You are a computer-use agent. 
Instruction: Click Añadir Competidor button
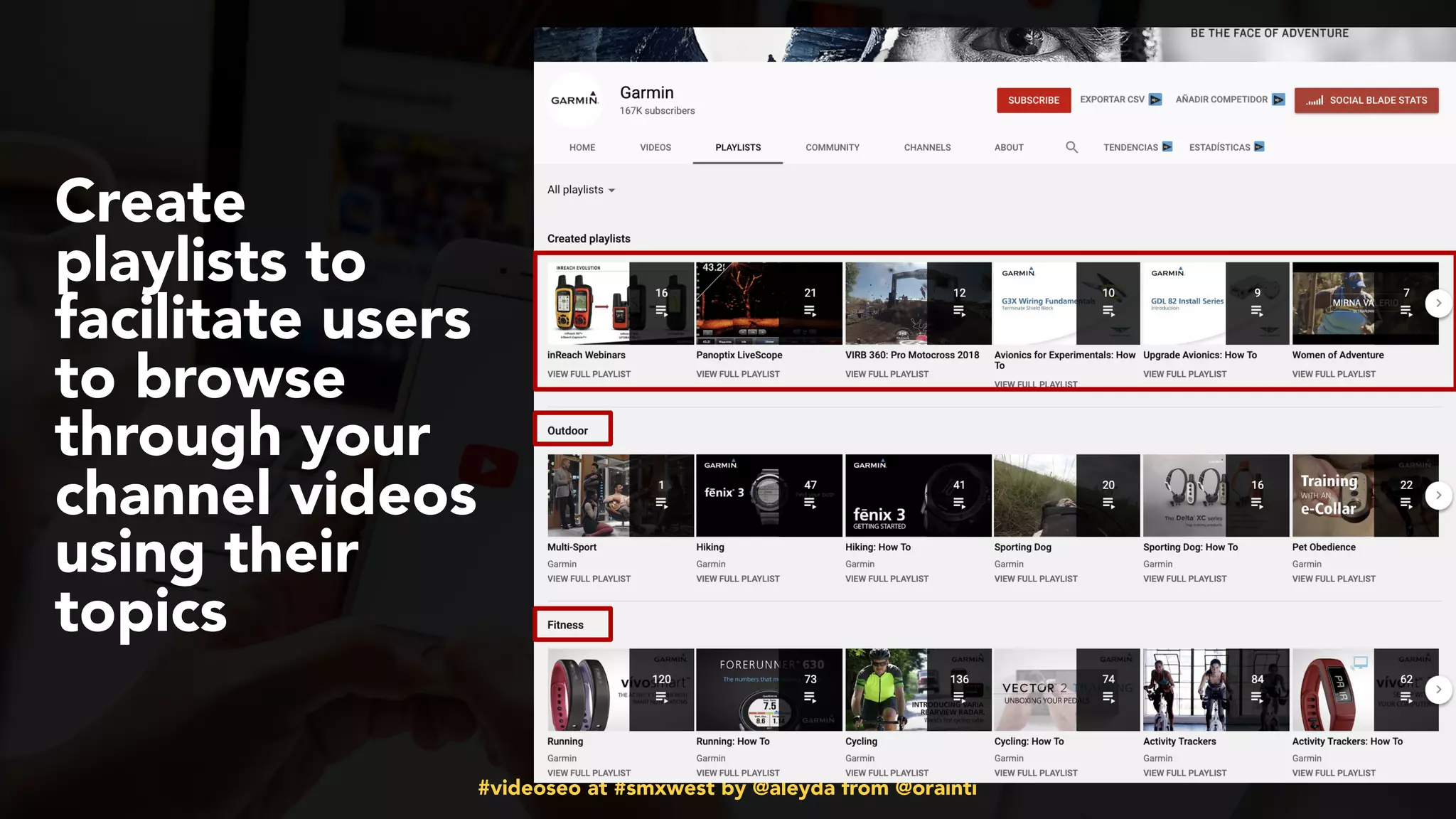[x=1230, y=100]
